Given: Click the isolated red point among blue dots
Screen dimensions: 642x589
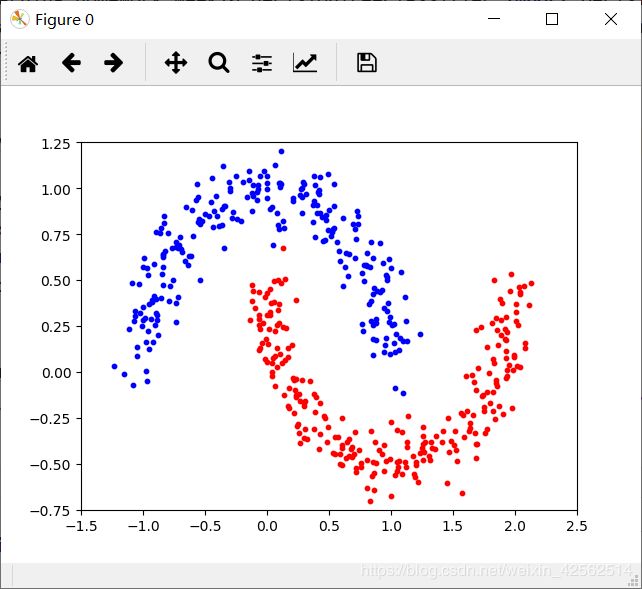Looking at the screenshot, I should (283, 248).
